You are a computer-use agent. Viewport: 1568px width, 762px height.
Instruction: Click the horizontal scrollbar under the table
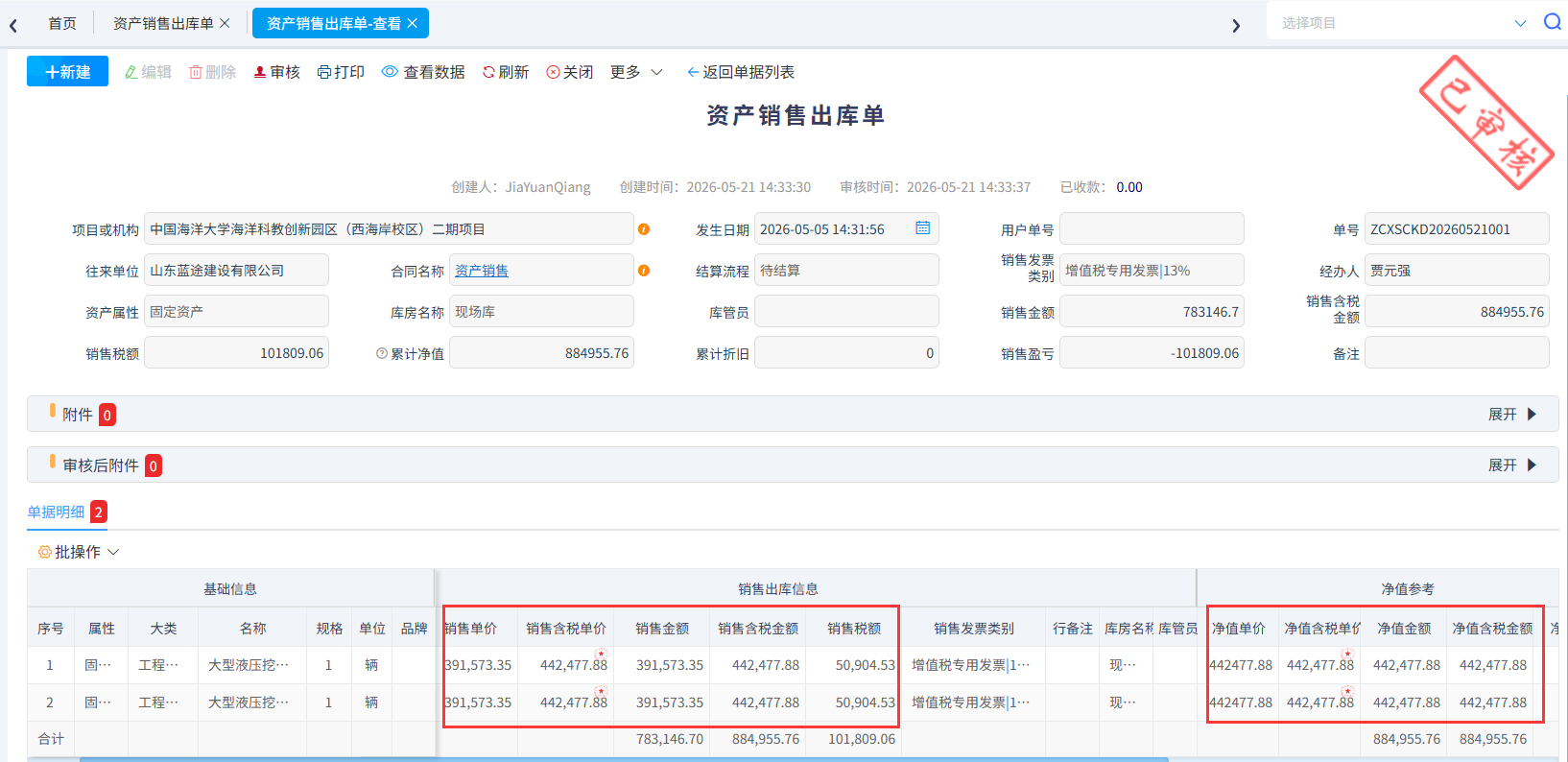624,759
